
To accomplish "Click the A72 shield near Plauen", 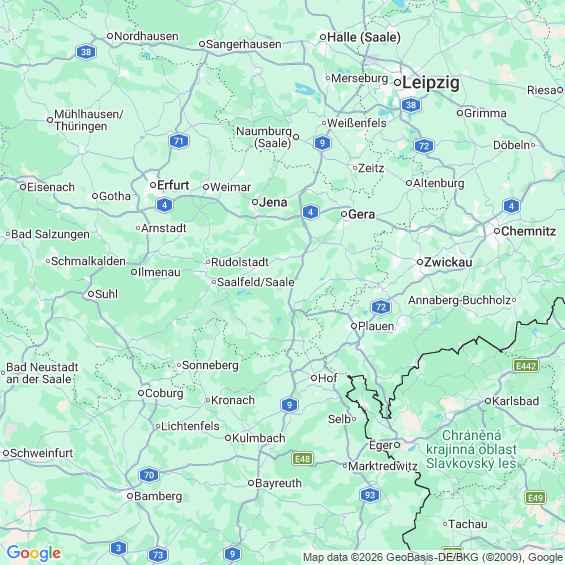I will pos(381,307).
